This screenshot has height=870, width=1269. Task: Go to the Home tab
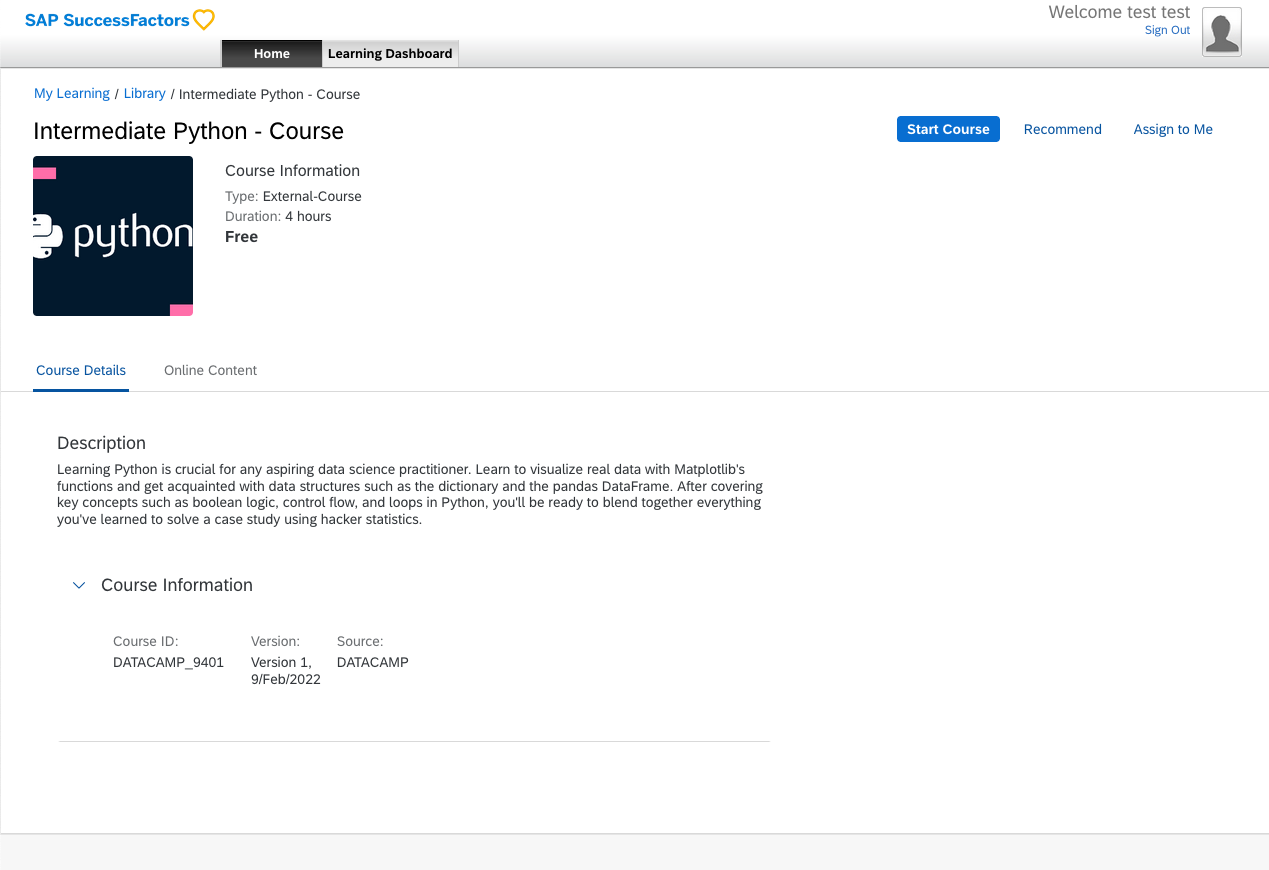(x=271, y=54)
